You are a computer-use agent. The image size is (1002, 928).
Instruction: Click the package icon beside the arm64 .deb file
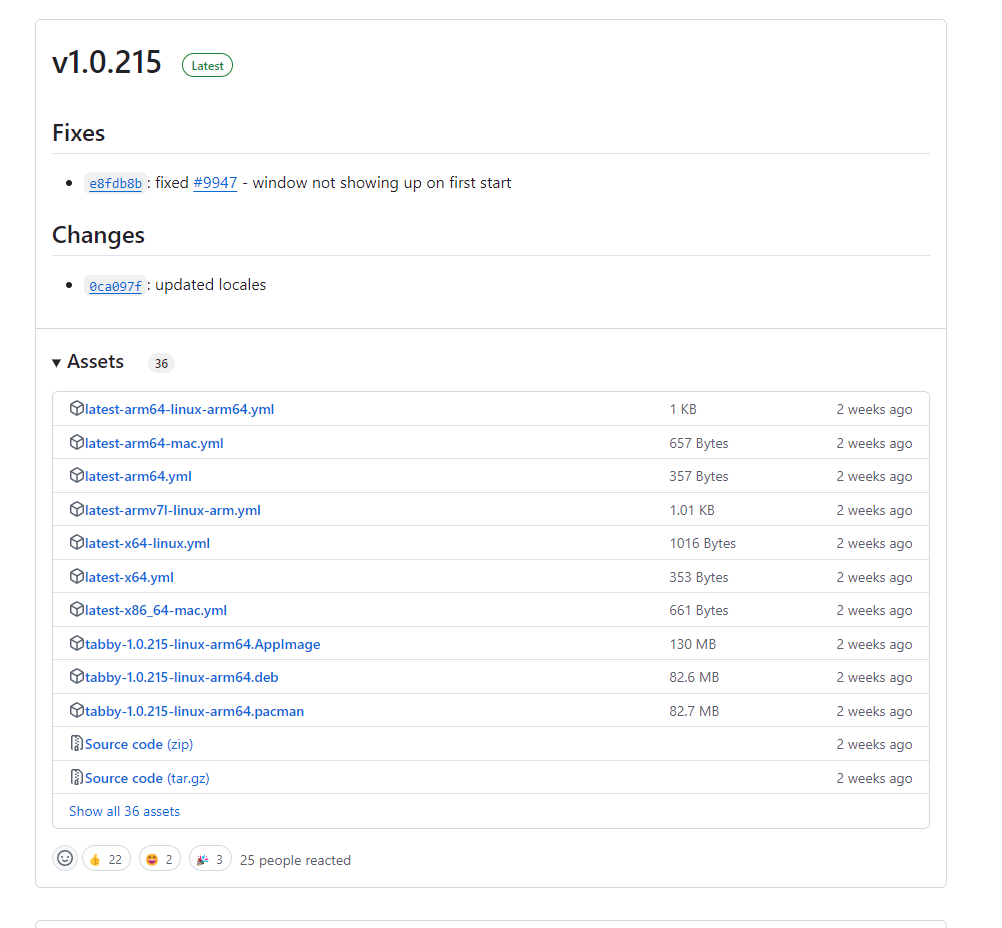[x=77, y=677]
